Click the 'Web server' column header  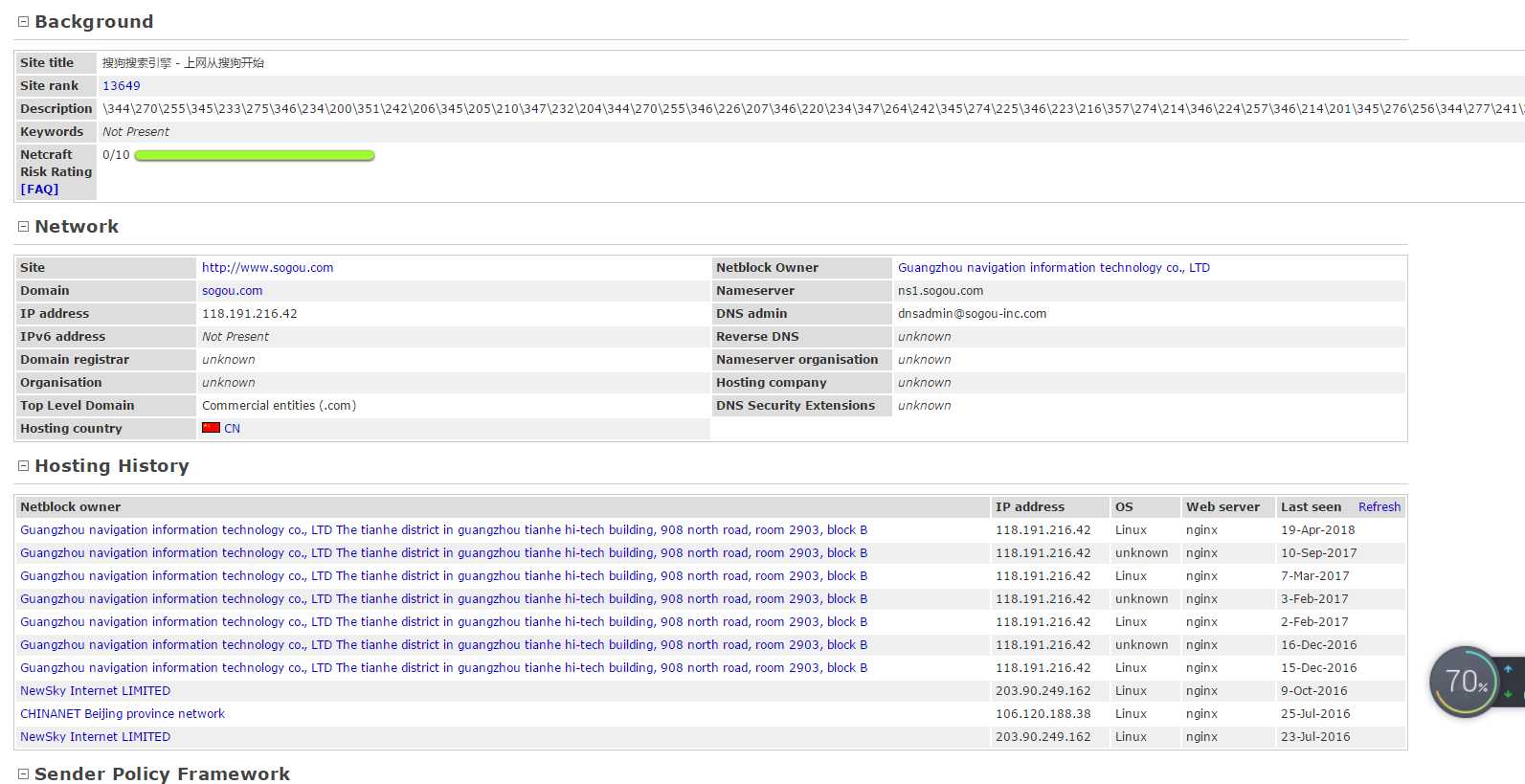[1223, 506]
